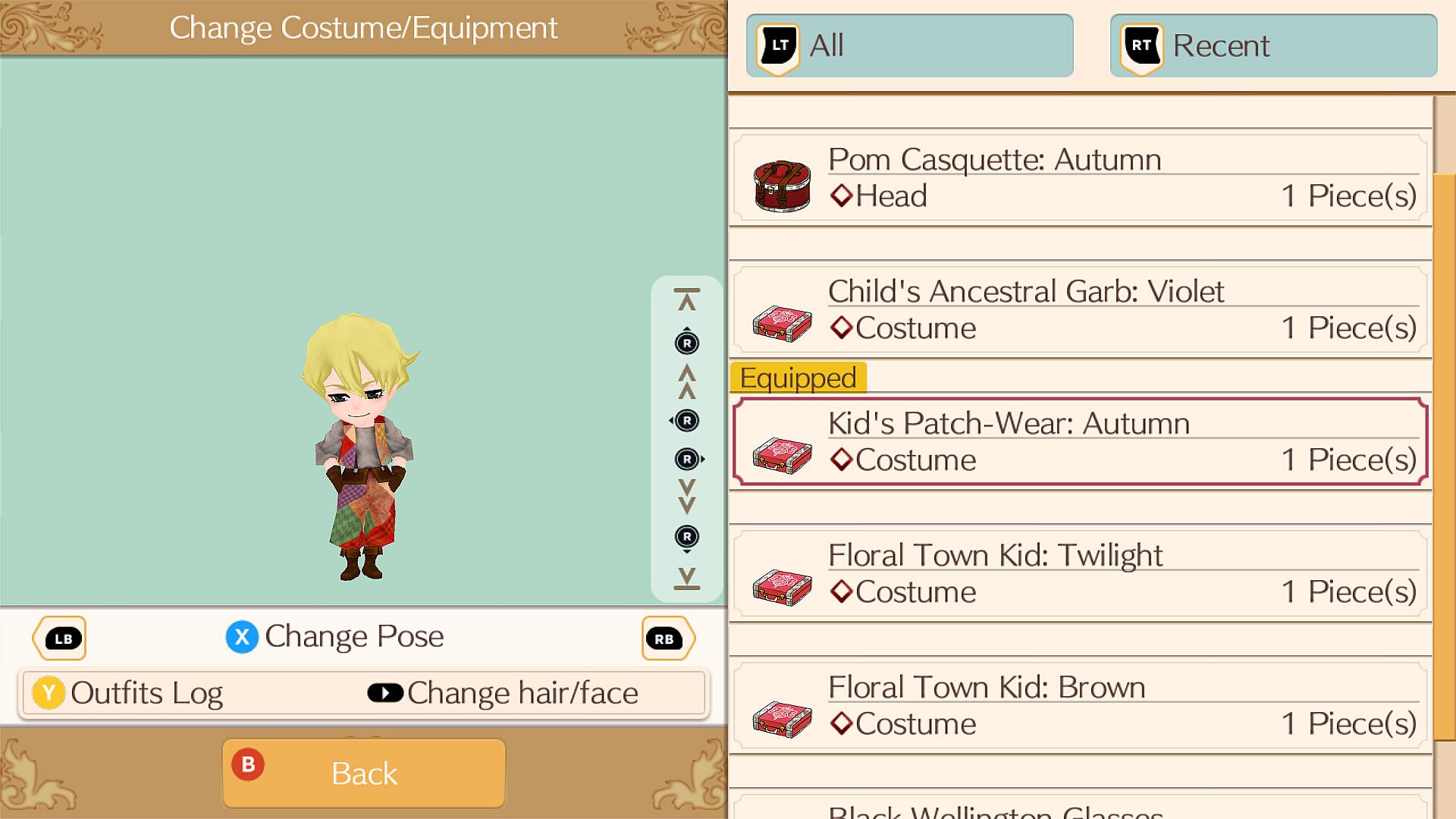Rotate character left with R stick icon
The width and height of the screenshot is (1456, 819).
tap(686, 421)
